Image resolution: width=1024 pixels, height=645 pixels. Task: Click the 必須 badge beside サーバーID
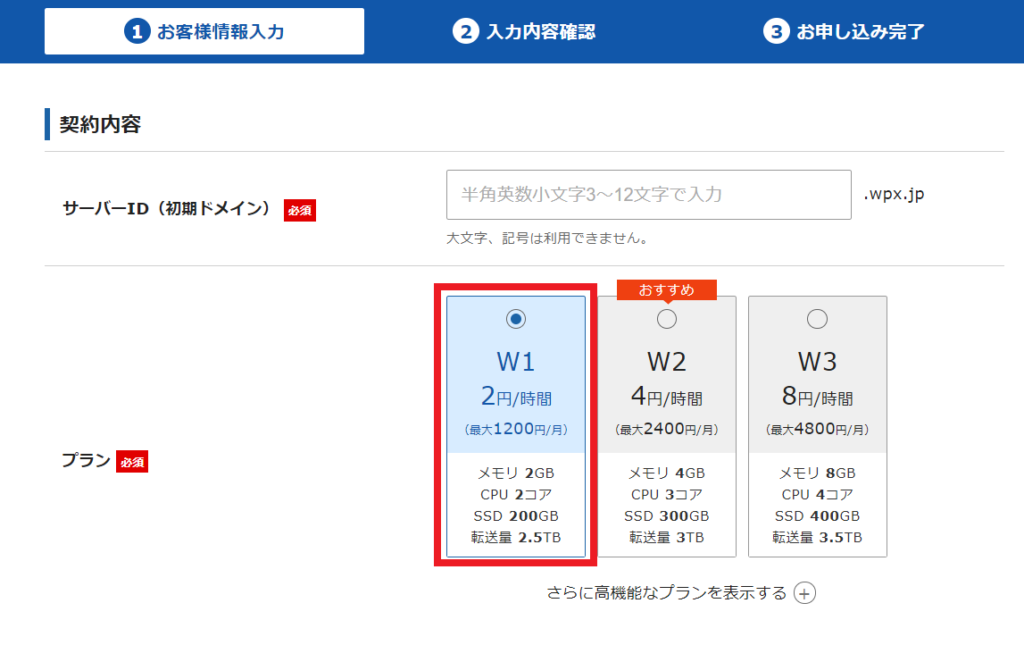pos(300,210)
